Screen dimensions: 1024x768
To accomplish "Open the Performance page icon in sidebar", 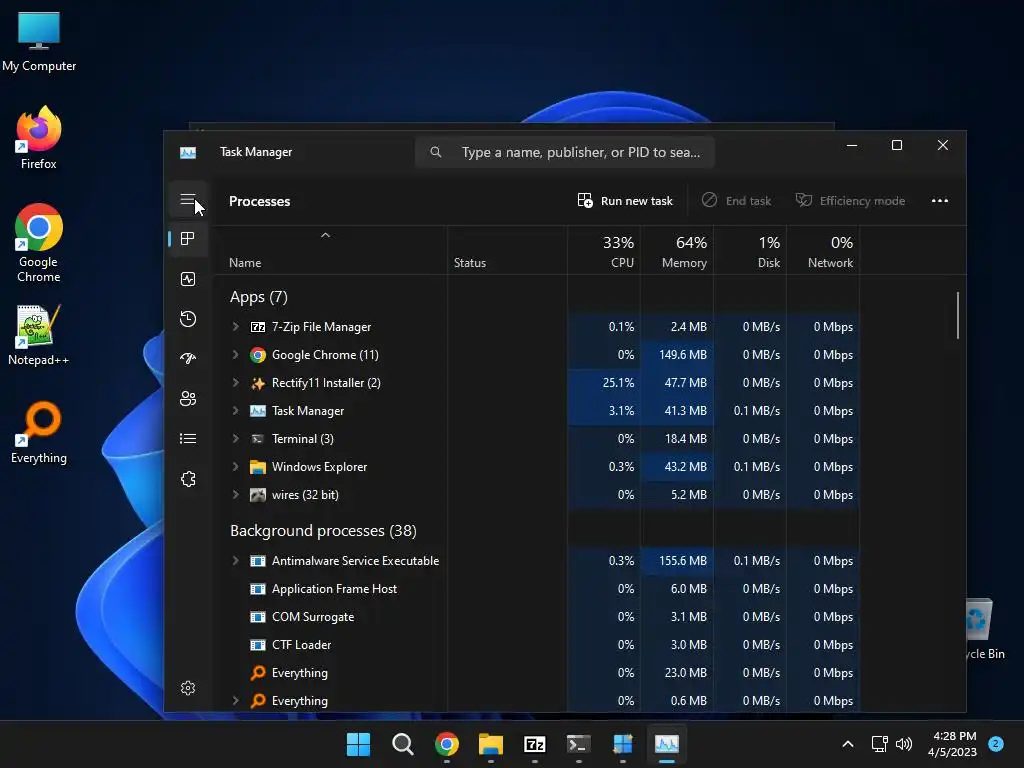I will (x=187, y=279).
